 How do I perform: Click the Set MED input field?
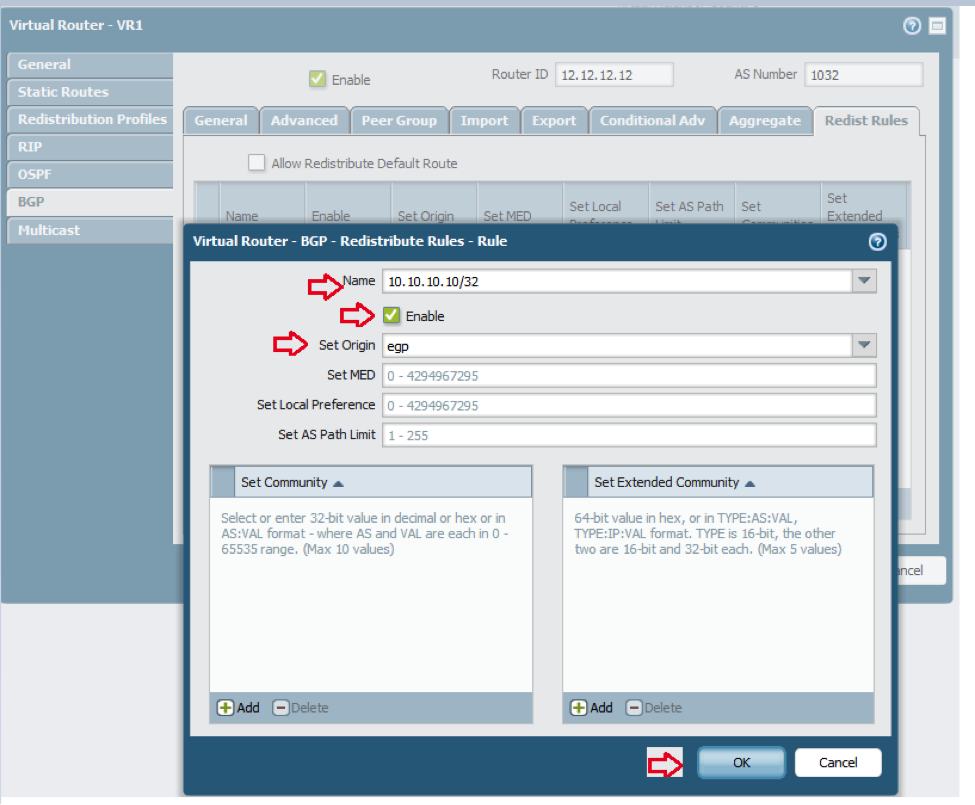click(629, 375)
